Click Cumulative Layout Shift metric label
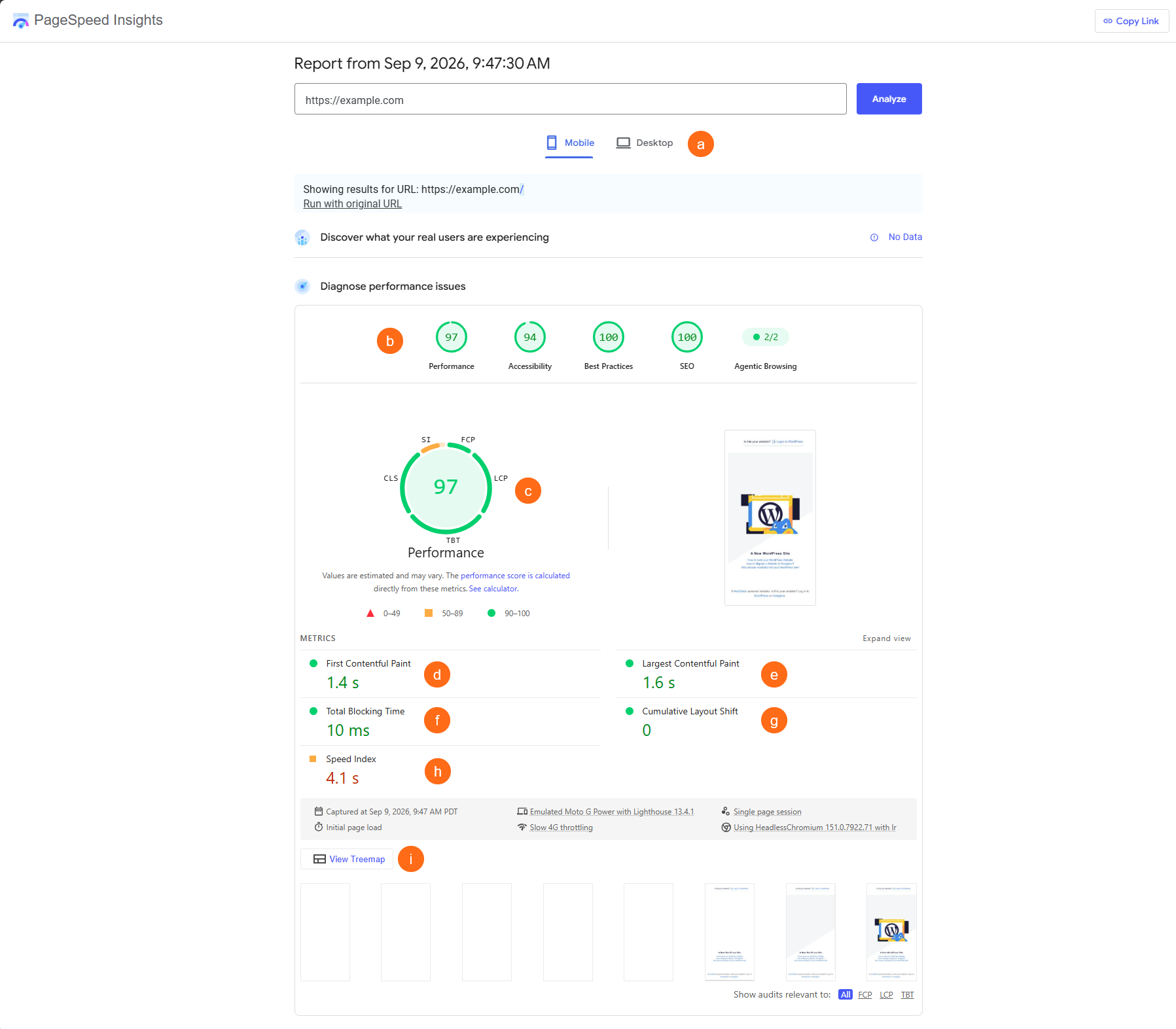The height and width of the screenshot is (1029, 1176). pos(690,711)
